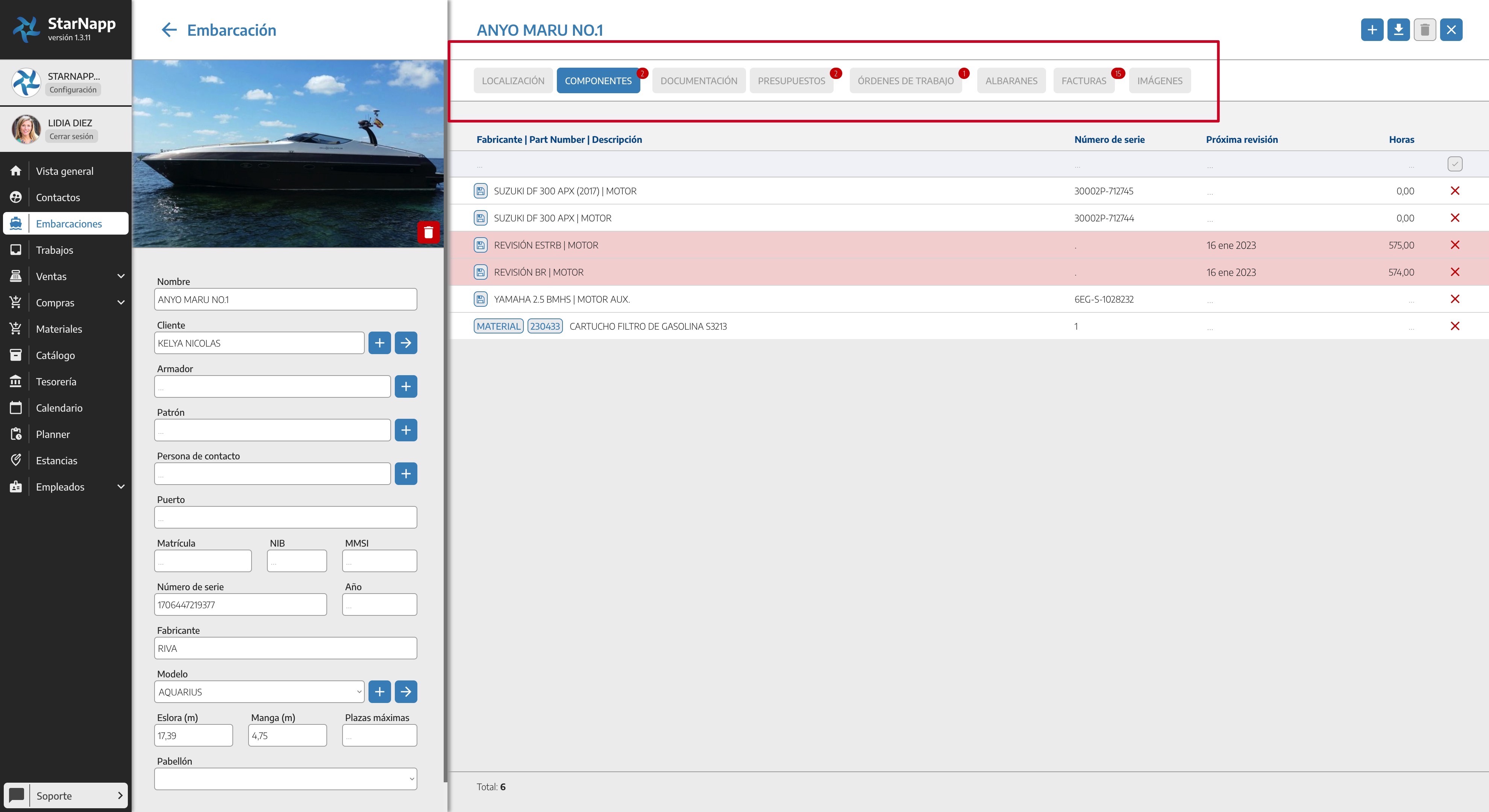
Task: Click the Puerto input field
Action: [285, 517]
